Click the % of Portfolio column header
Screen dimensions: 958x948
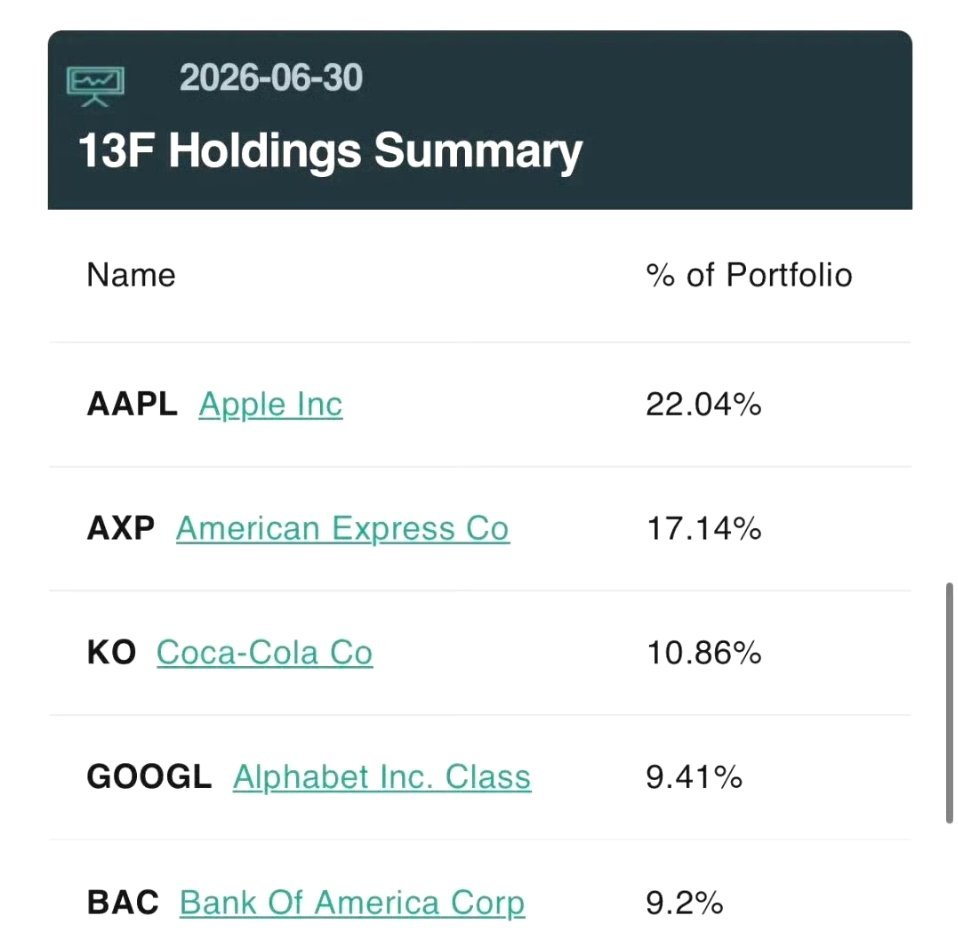tap(749, 275)
